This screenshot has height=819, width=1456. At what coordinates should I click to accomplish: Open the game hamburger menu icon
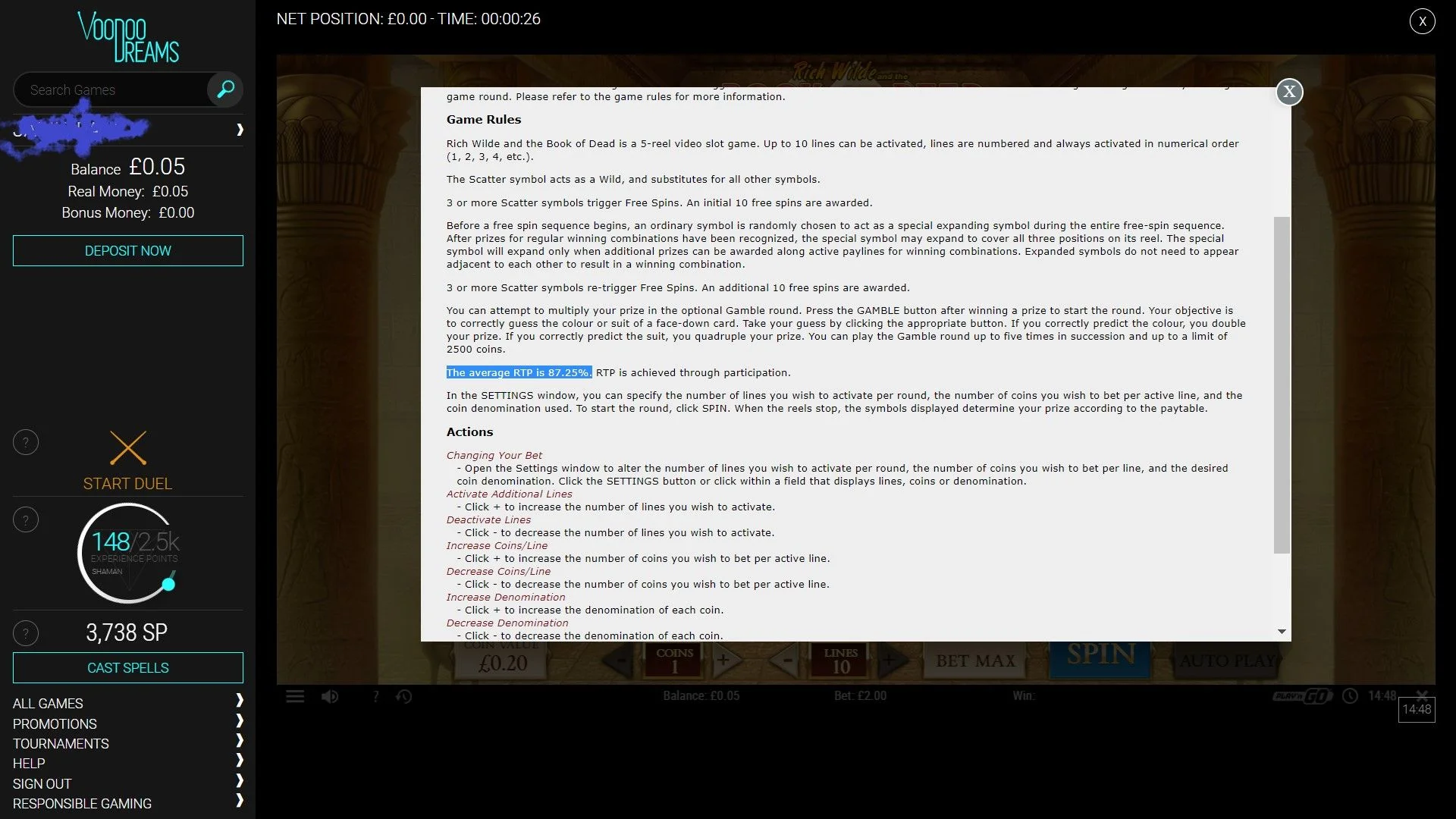[295, 696]
